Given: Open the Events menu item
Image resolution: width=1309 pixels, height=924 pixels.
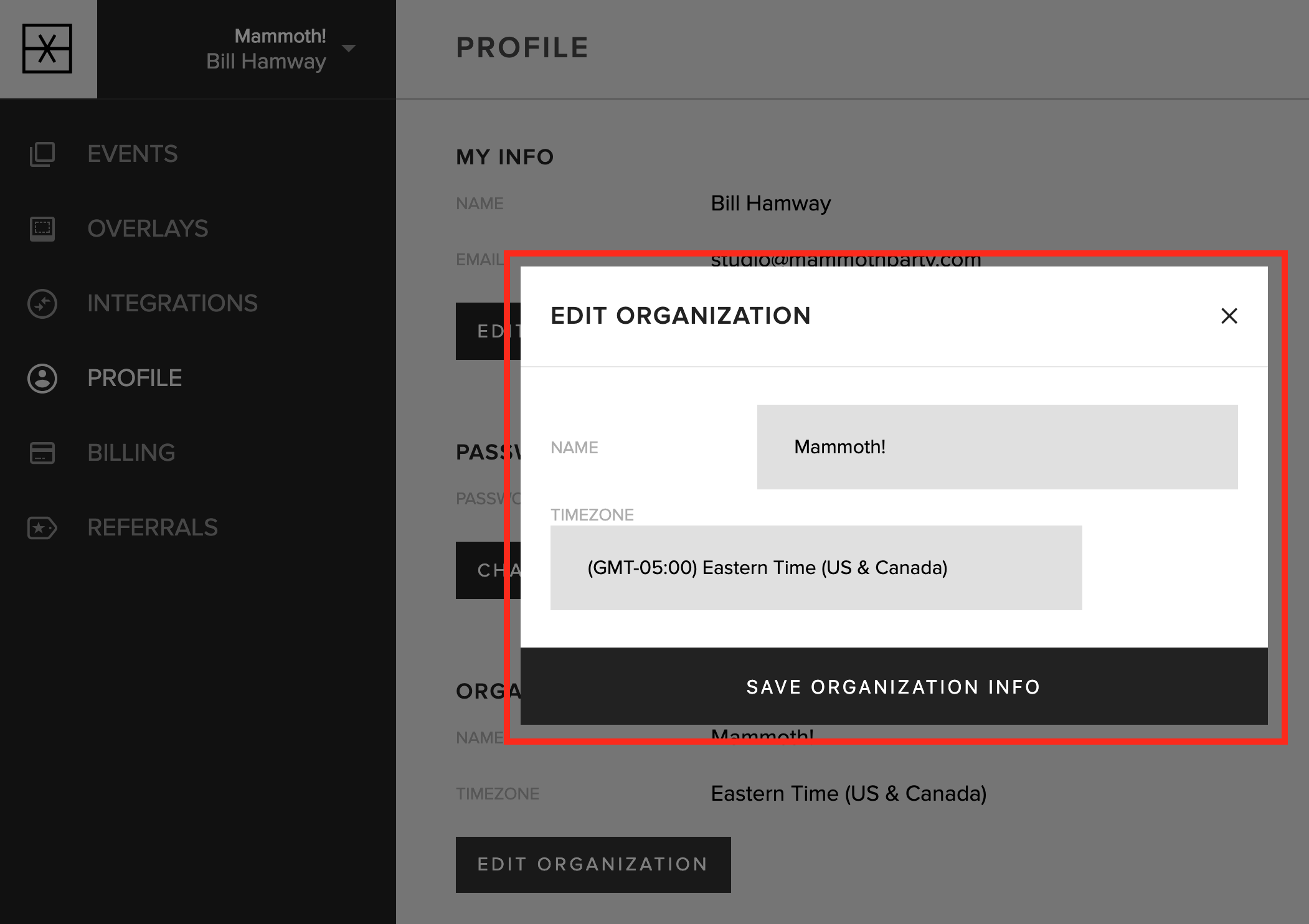Looking at the screenshot, I should (133, 154).
